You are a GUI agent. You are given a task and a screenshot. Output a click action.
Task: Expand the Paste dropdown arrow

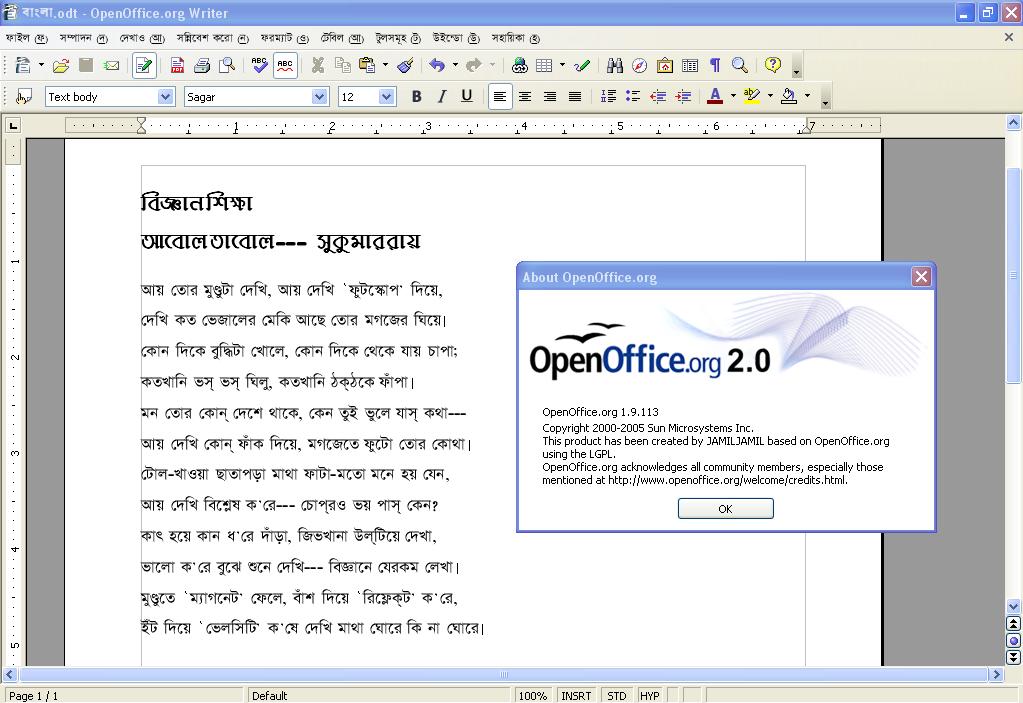click(x=385, y=65)
